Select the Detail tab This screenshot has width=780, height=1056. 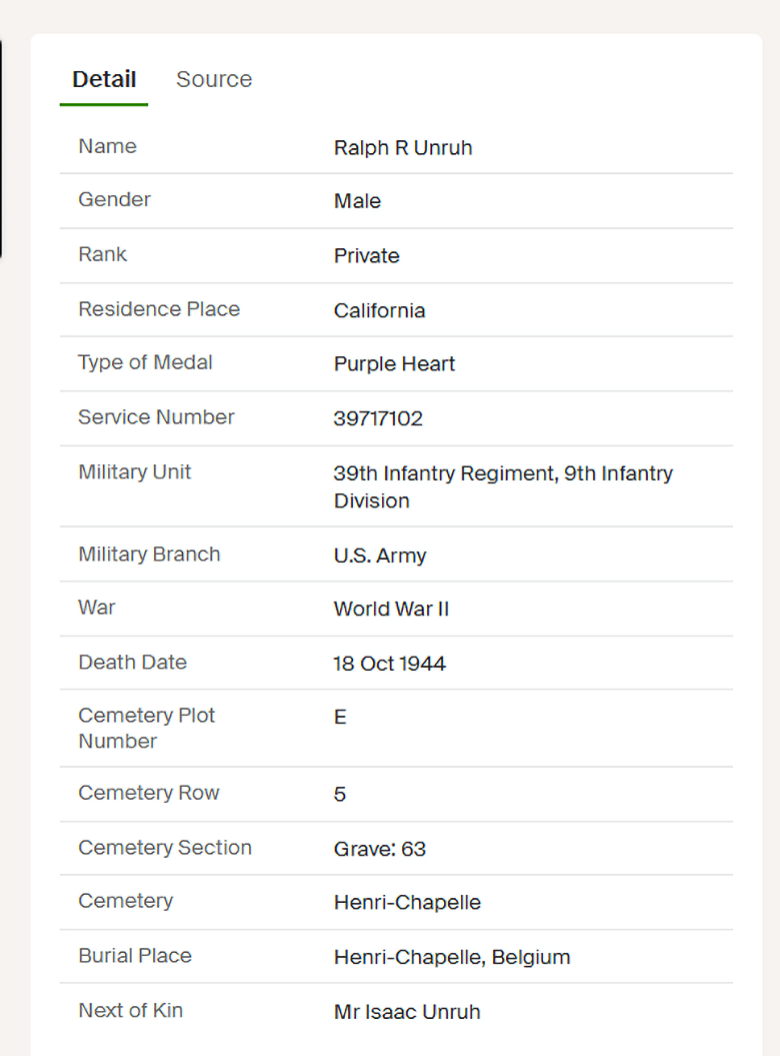(103, 79)
